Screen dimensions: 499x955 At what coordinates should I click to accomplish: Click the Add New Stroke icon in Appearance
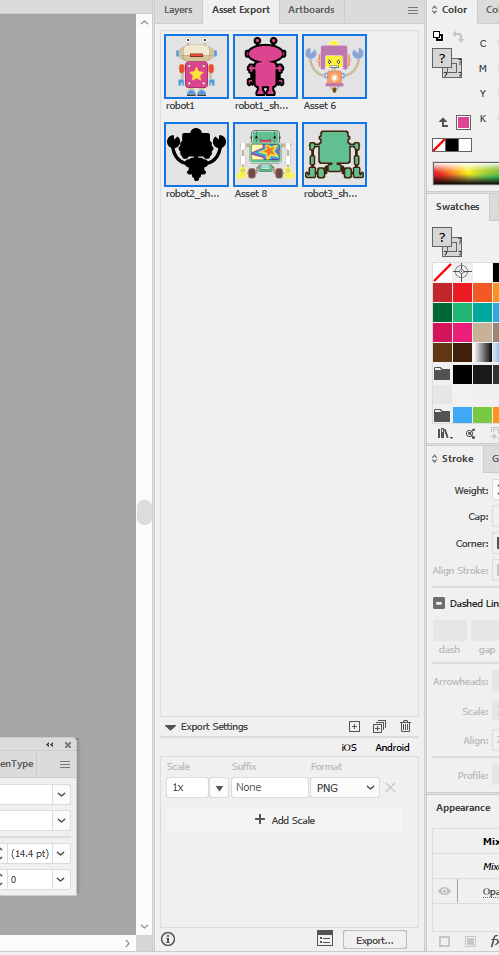pos(444,942)
